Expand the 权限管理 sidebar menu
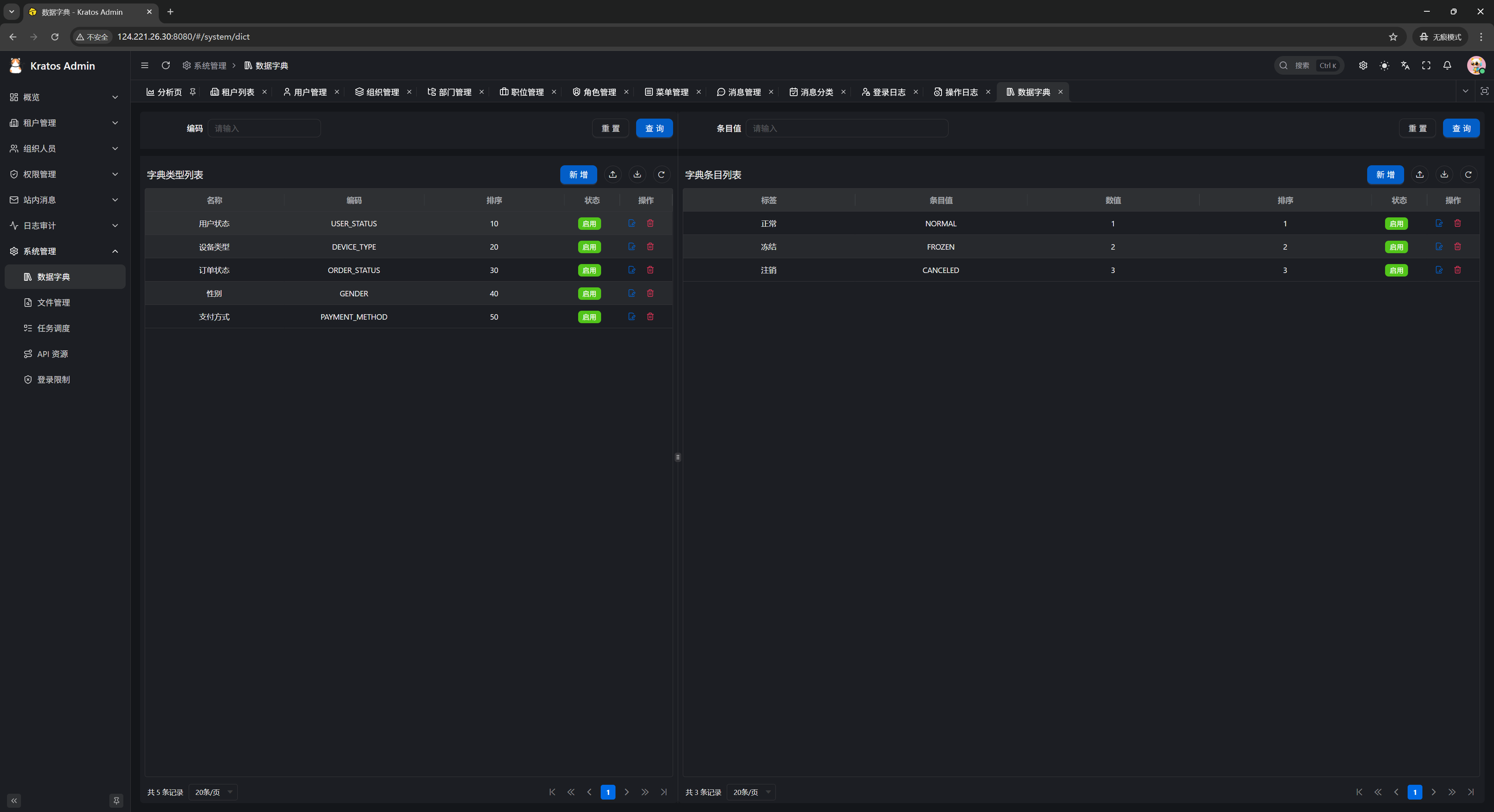The height and width of the screenshot is (812, 1494). click(65, 174)
